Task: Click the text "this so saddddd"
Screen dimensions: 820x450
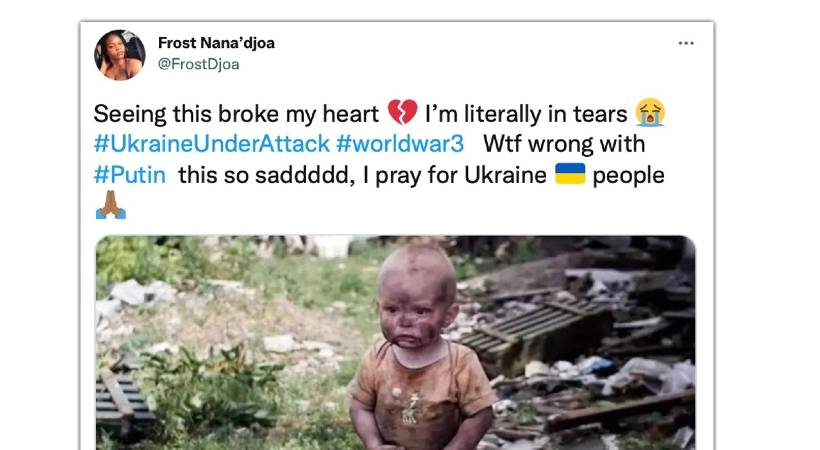Action: 266,175
